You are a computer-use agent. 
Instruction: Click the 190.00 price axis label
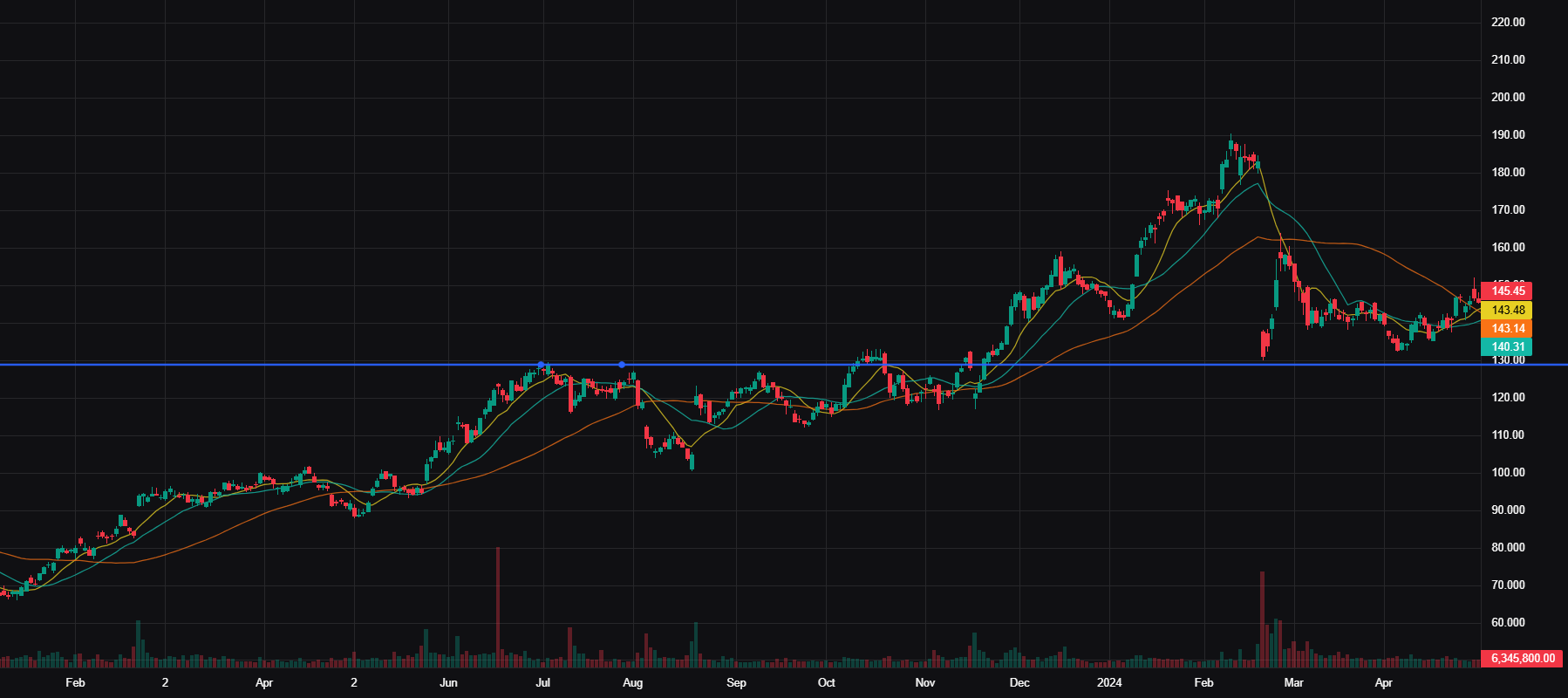(x=1508, y=134)
